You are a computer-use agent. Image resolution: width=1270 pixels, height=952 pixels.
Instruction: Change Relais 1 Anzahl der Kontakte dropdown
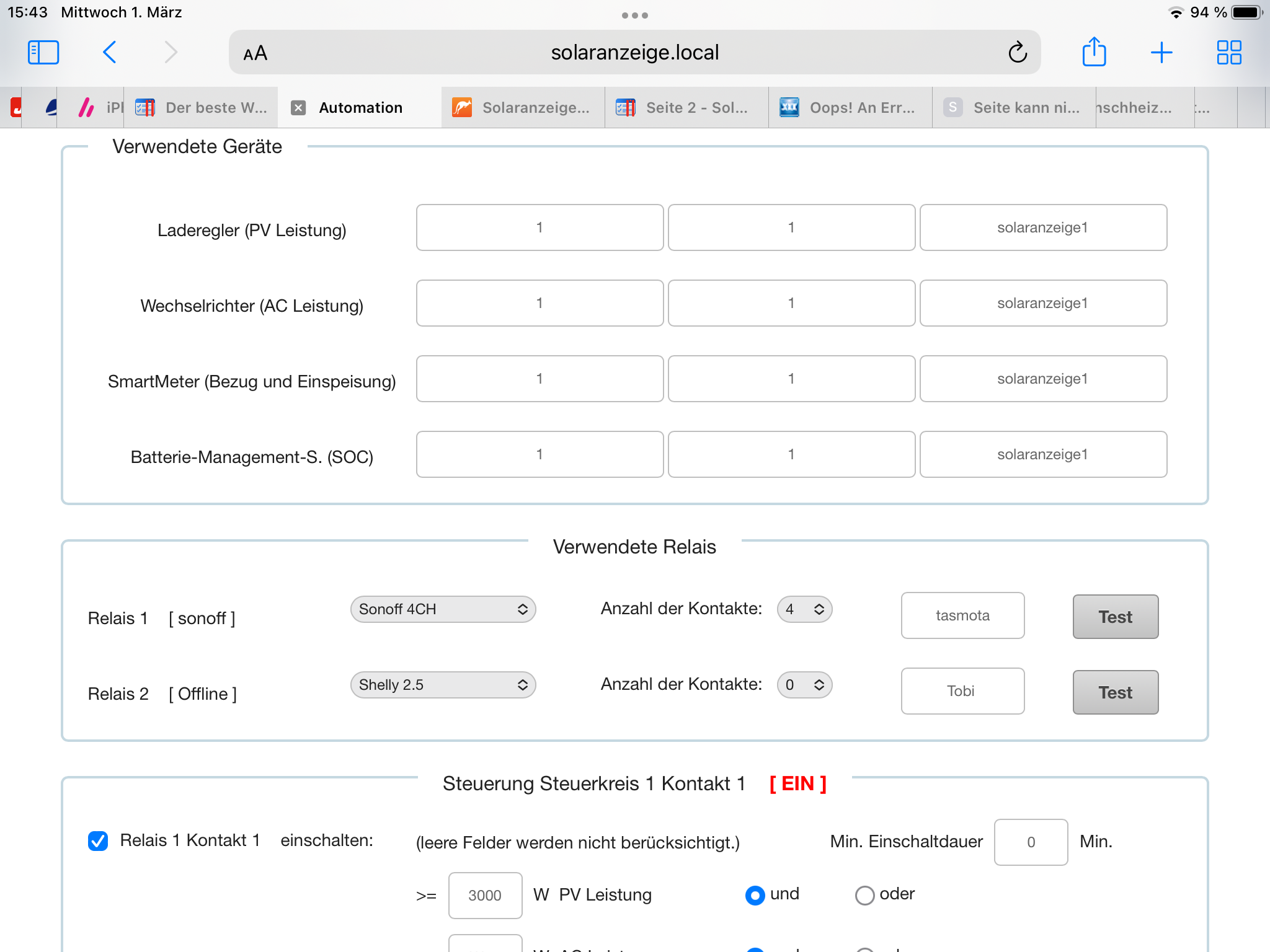804,609
